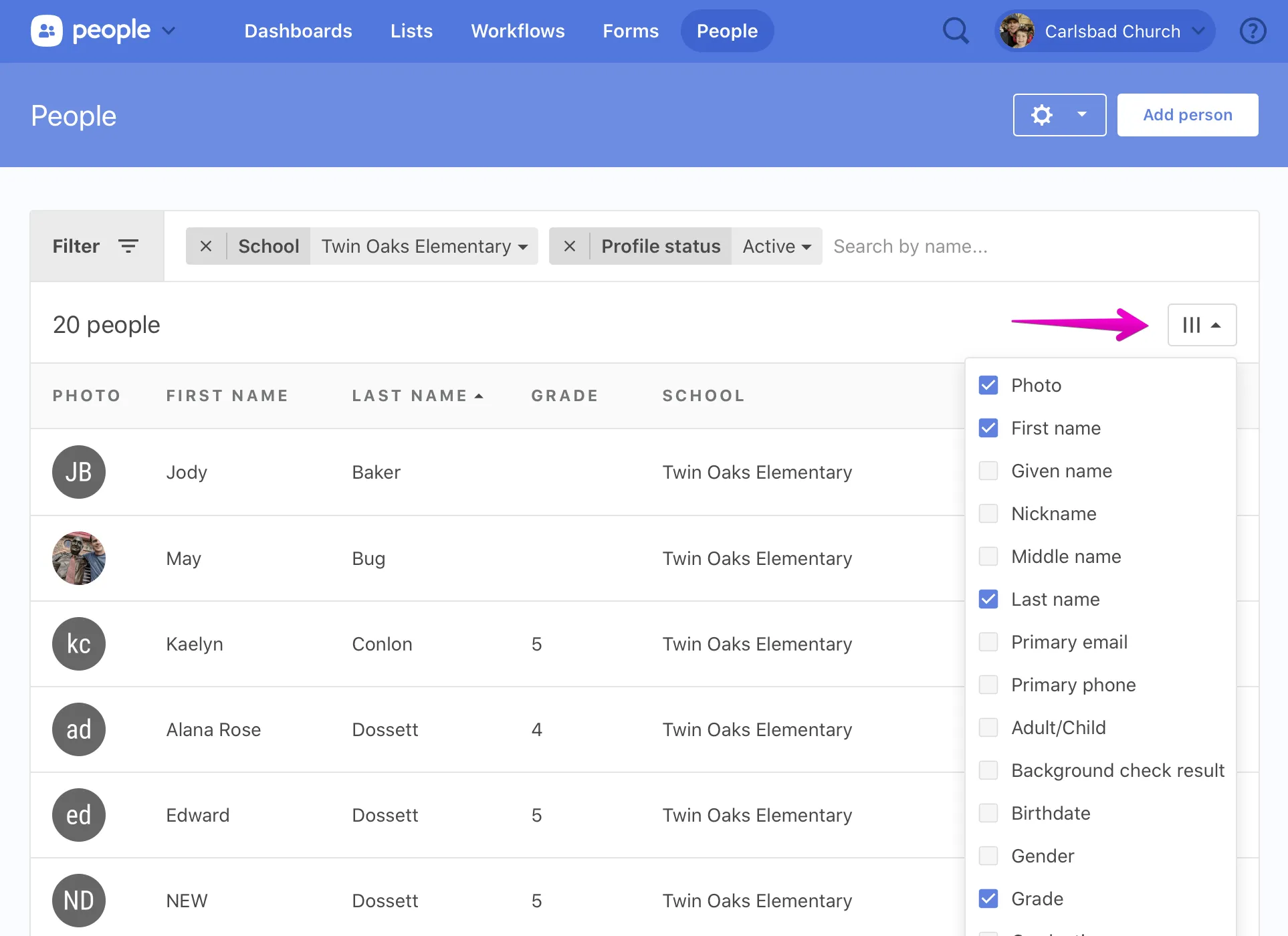Switch to the Lists tab
The height and width of the screenshot is (936, 1288).
point(411,31)
